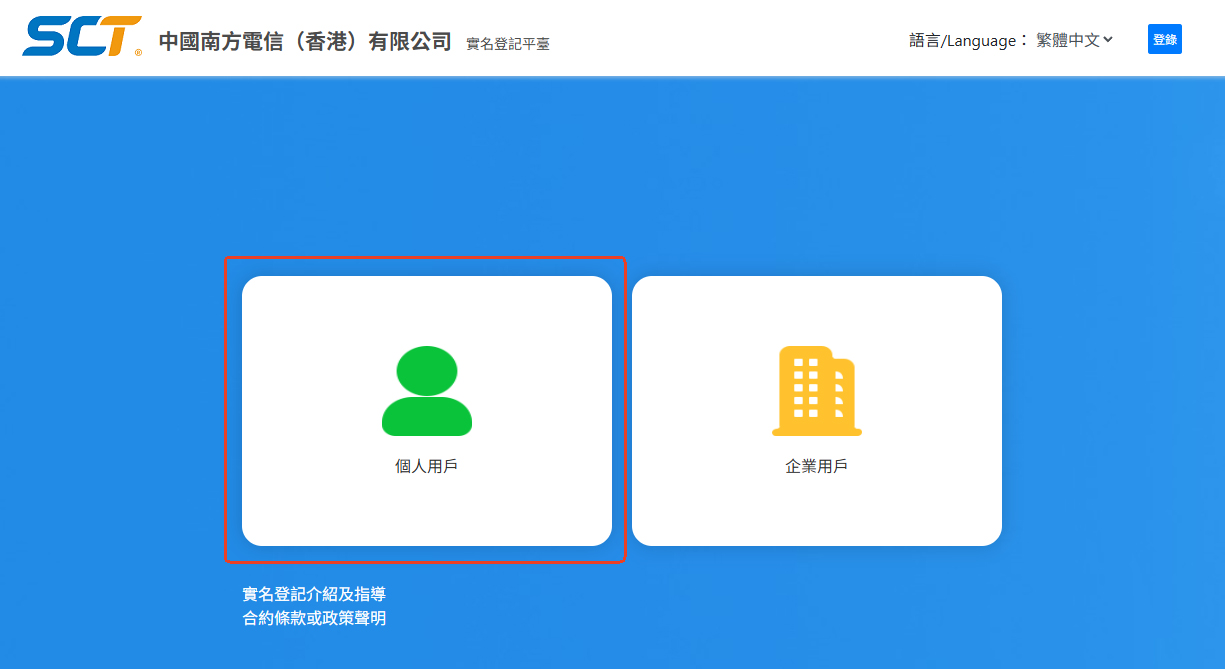Screen dimensions: 1225x669
Task: Click the 企業用戶 text label
Action: point(816,466)
